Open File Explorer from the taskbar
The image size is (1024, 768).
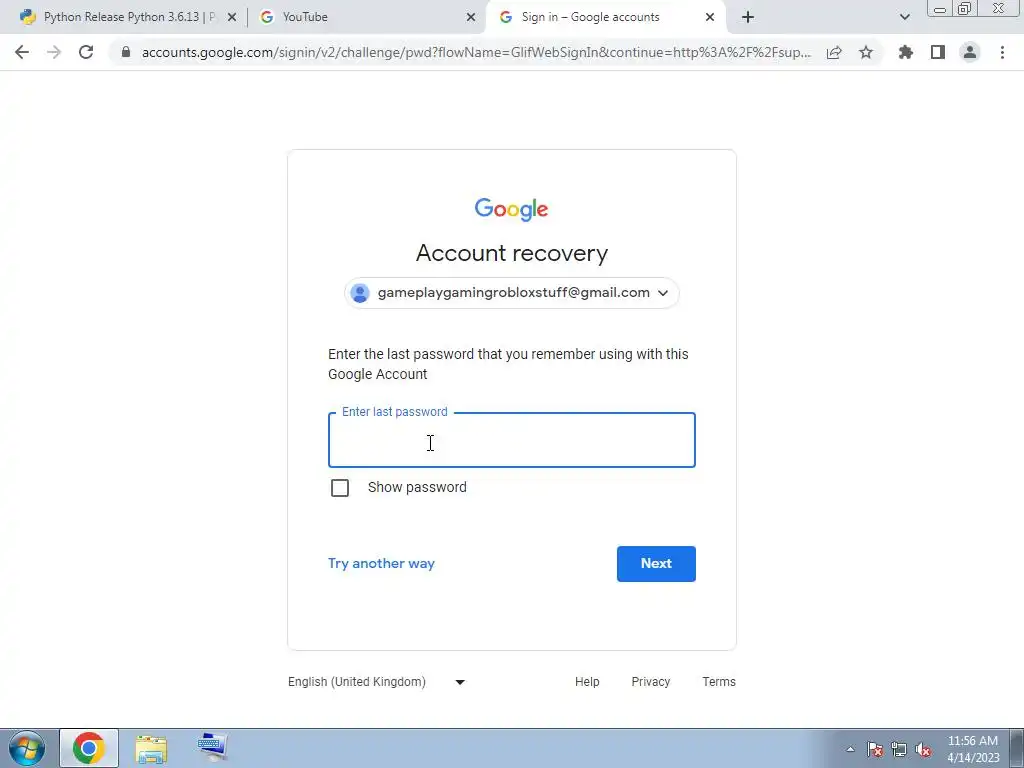pos(151,749)
